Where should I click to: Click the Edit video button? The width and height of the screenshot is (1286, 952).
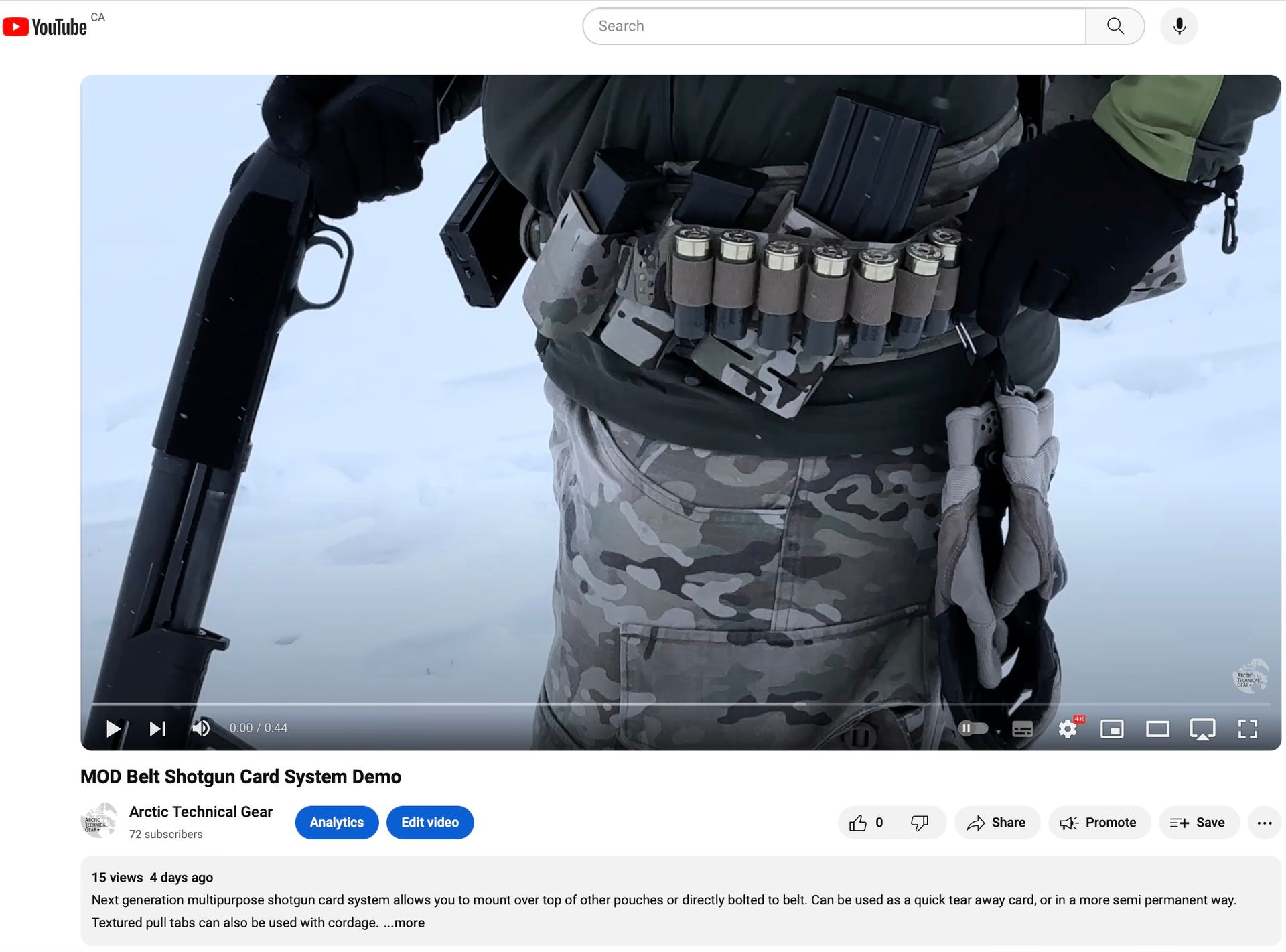tap(430, 823)
